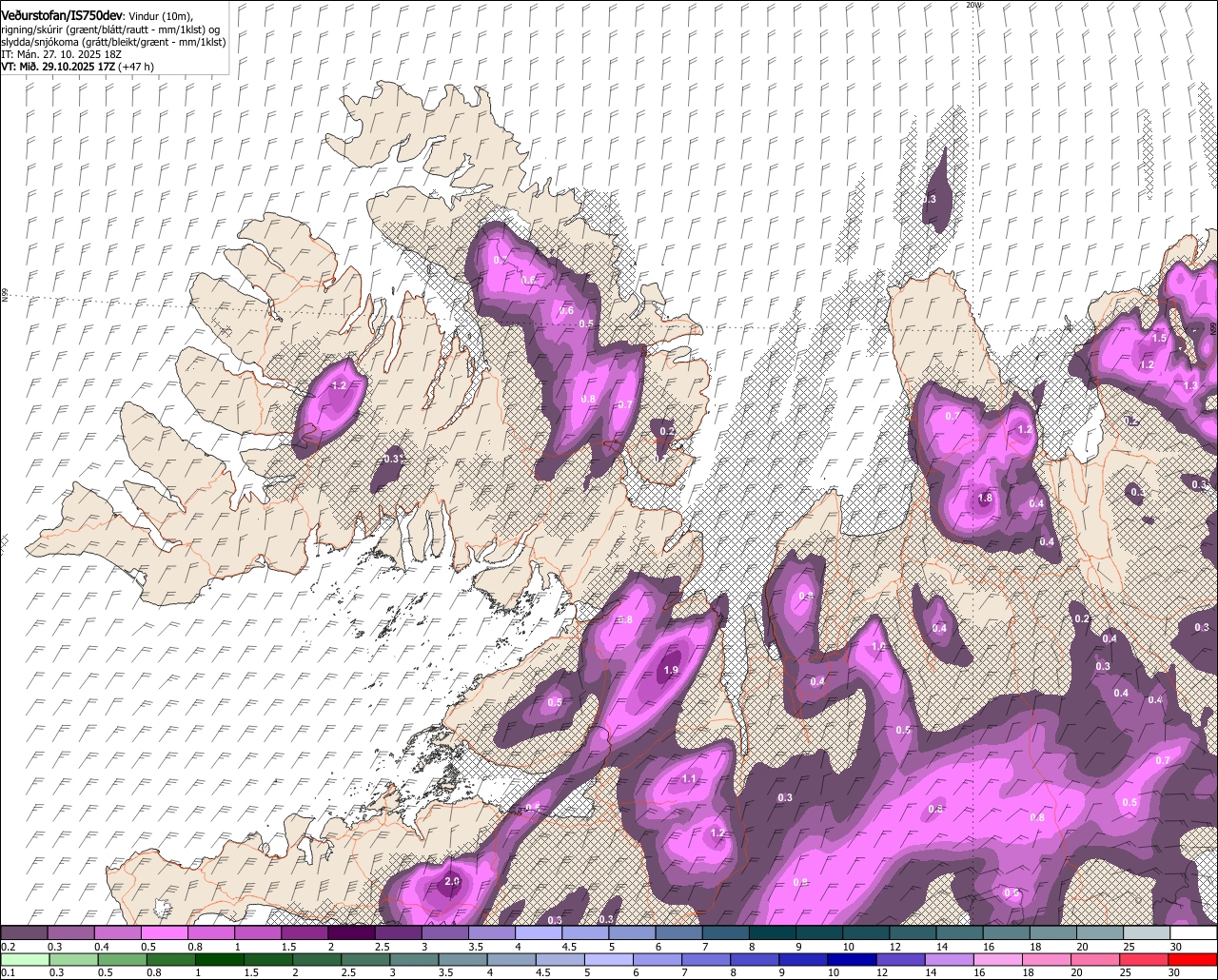Image resolution: width=1218 pixels, height=980 pixels.
Task: Click the Veðurstofan/IS750dev title text
Action: (61, 15)
